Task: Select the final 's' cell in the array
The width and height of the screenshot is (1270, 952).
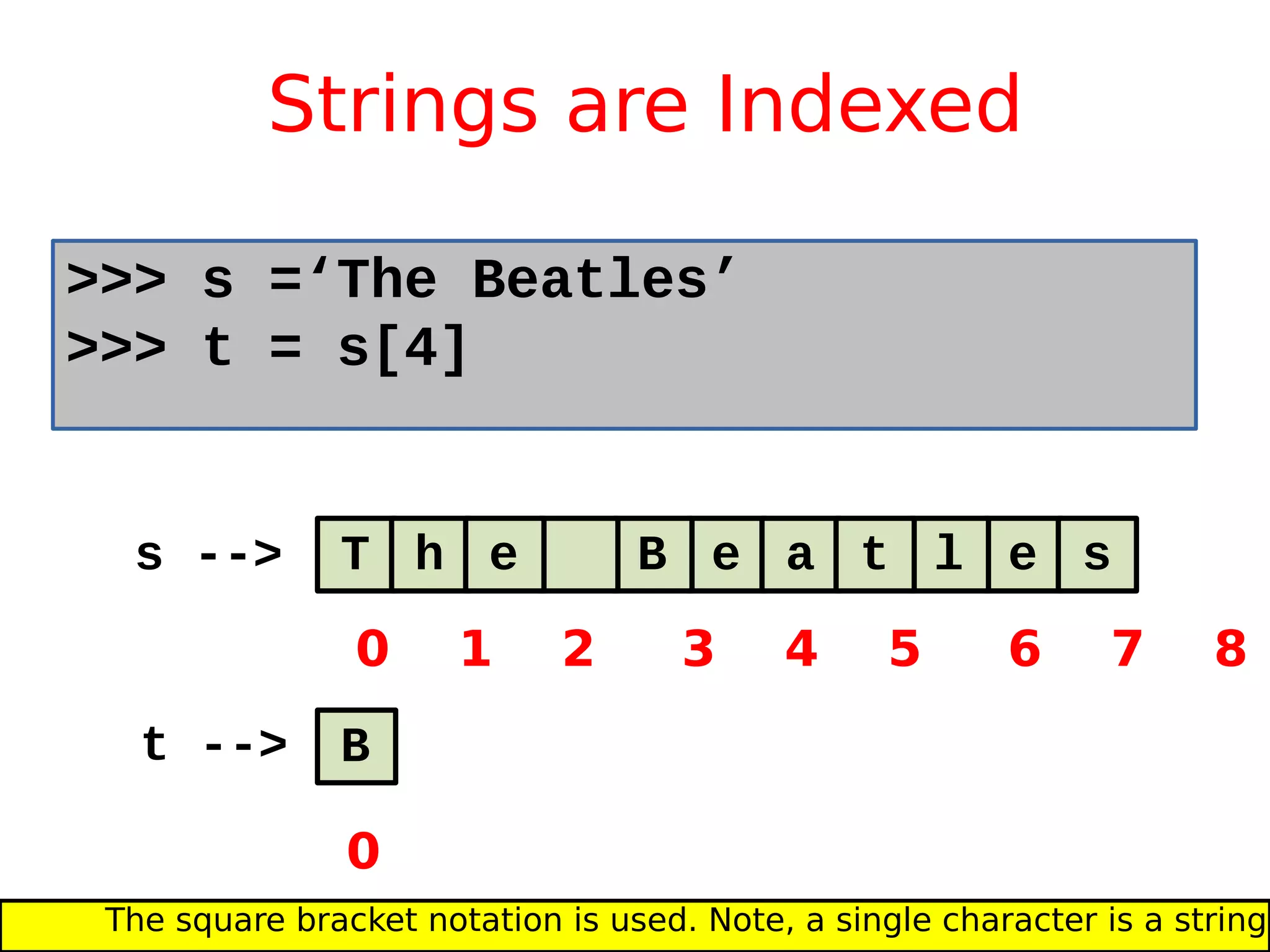Action: click(x=1098, y=555)
